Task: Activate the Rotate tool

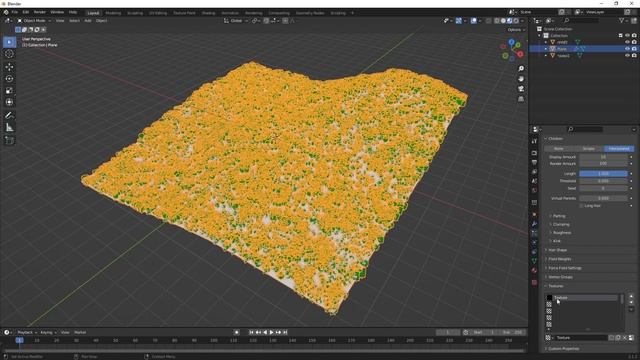Action: [9, 78]
